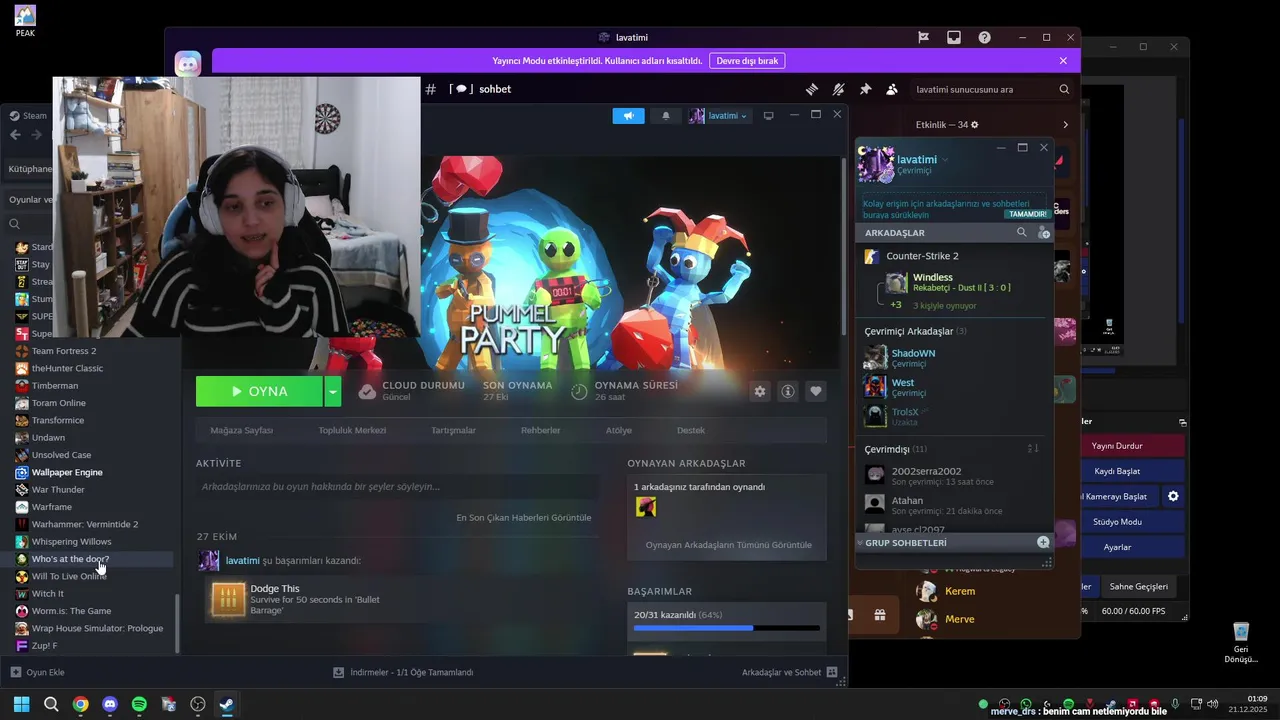Search friends in Steam friends list
Image resolution: width=1280 pixels, height=720 pixels.
[1021, 232]
